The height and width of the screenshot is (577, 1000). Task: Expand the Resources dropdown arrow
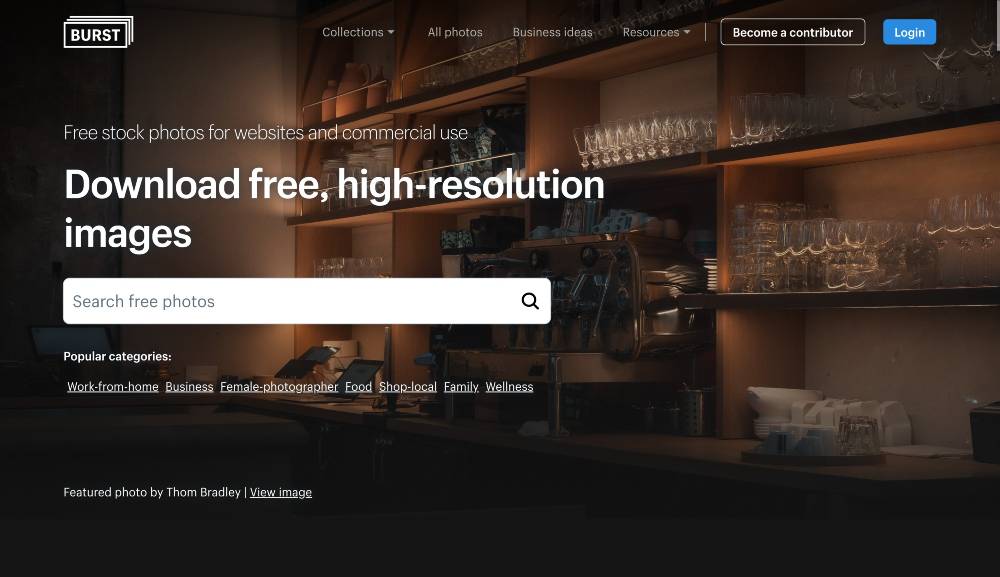pyautogui.click(x=687, y=32)
